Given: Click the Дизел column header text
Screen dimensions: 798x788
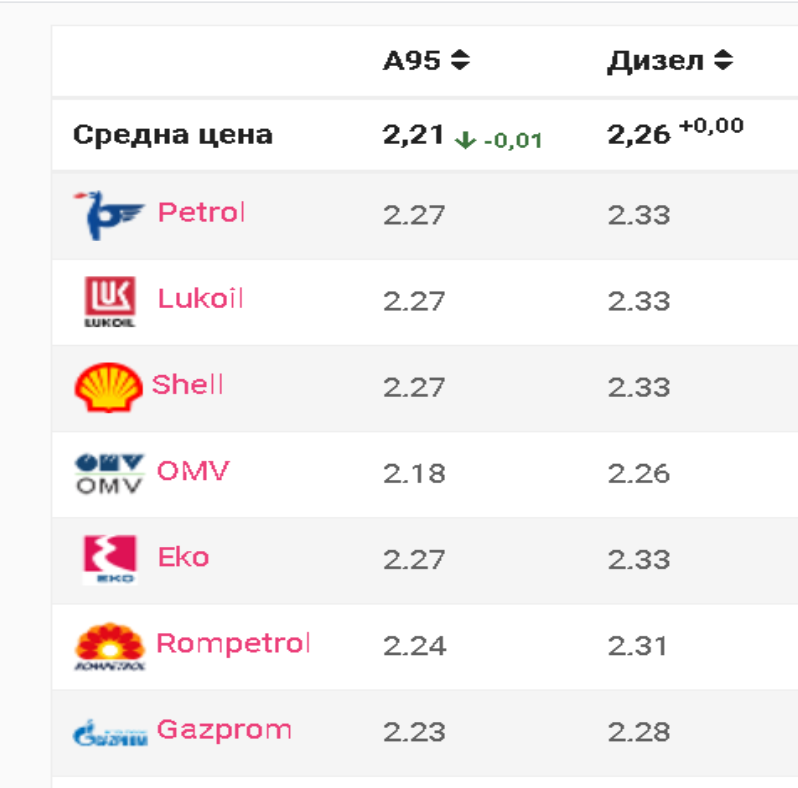Looking at the screenshot, I should pos(656,61).
